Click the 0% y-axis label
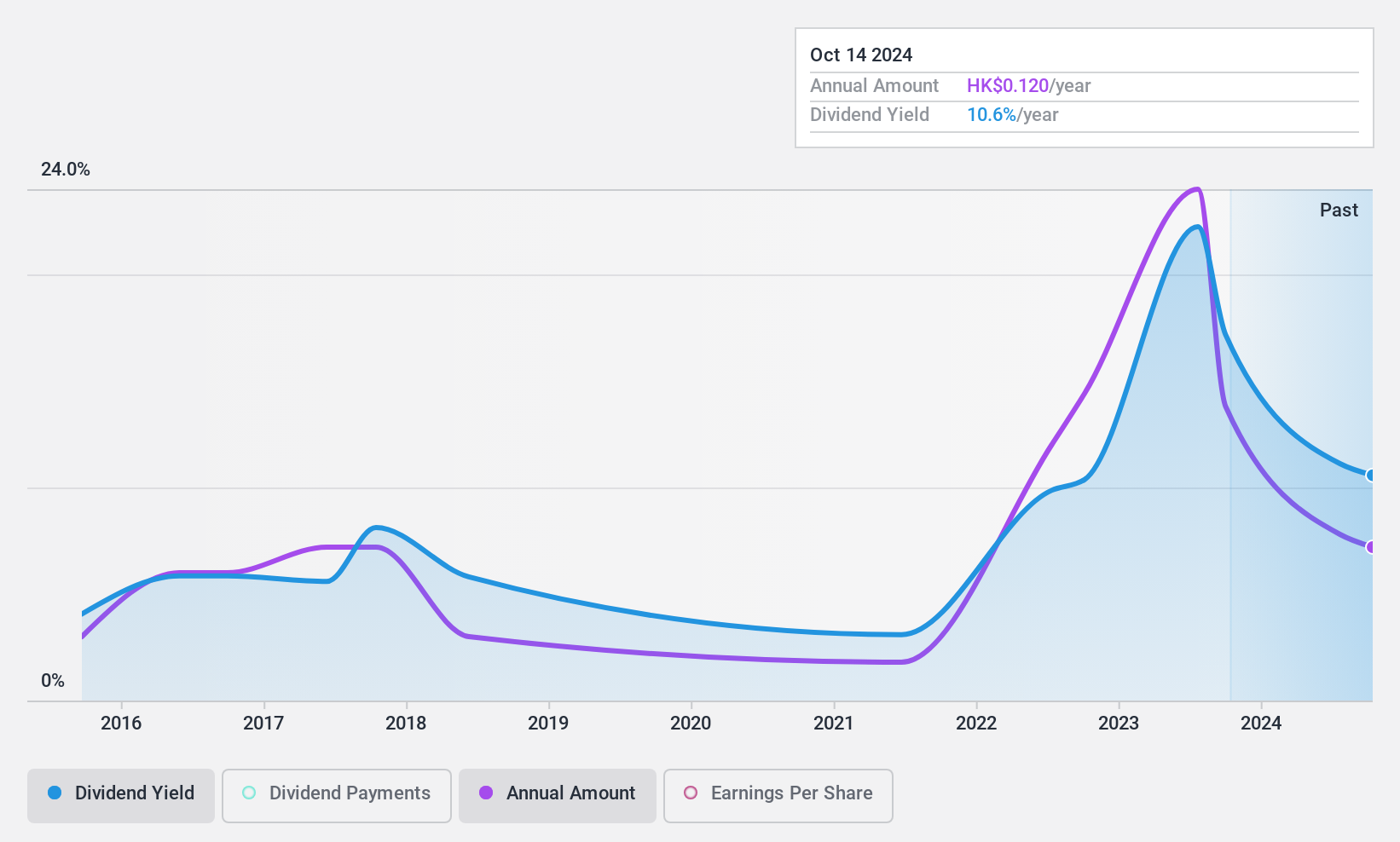This screenshot has height=842, width=1400. point(53,681)
